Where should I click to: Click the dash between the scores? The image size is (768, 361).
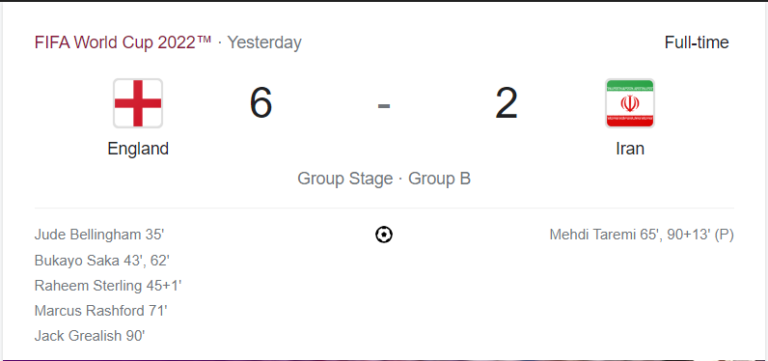[384, 105]
